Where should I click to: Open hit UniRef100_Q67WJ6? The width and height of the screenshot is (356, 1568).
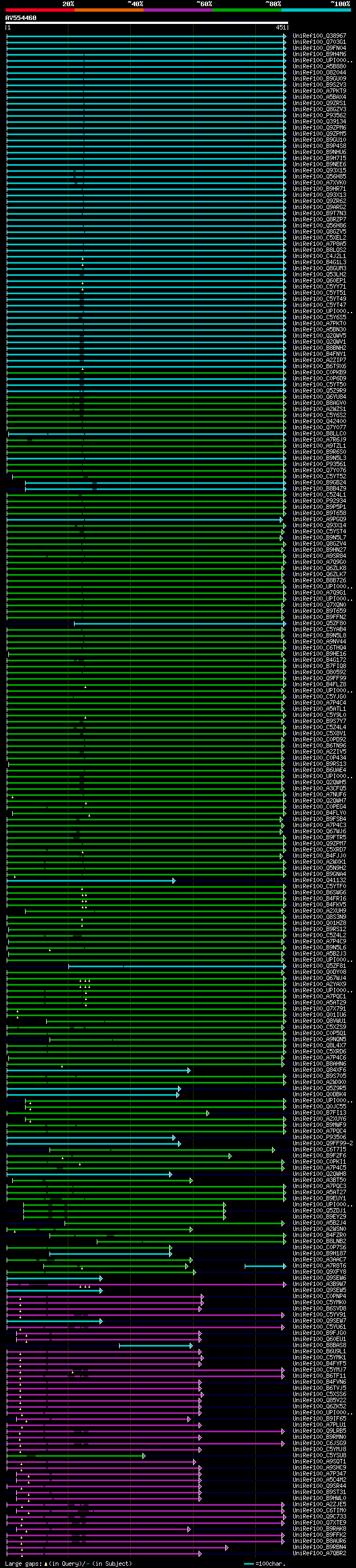[319, 832]
